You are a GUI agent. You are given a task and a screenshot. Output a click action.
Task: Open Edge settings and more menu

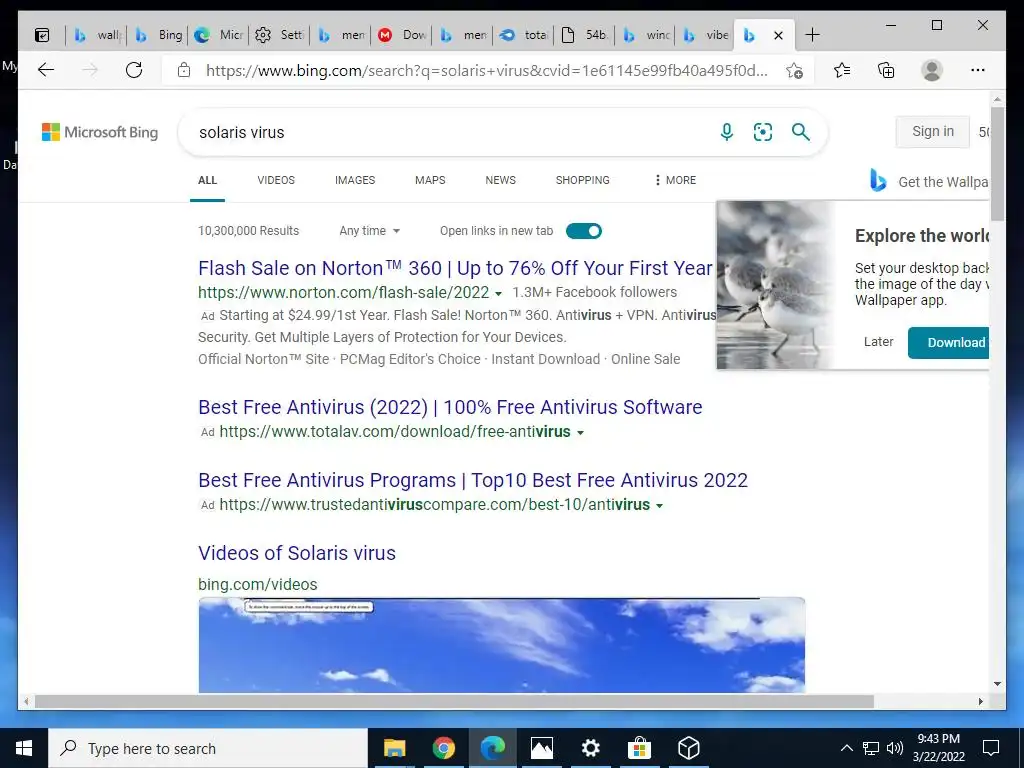[978, 70]
